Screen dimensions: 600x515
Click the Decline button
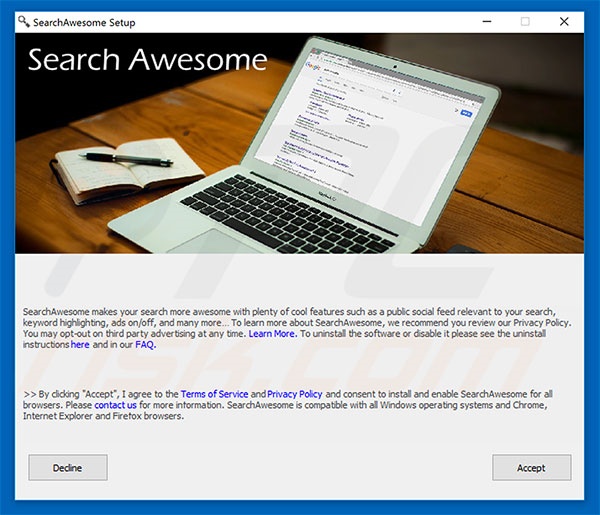[x=68, y=467]
